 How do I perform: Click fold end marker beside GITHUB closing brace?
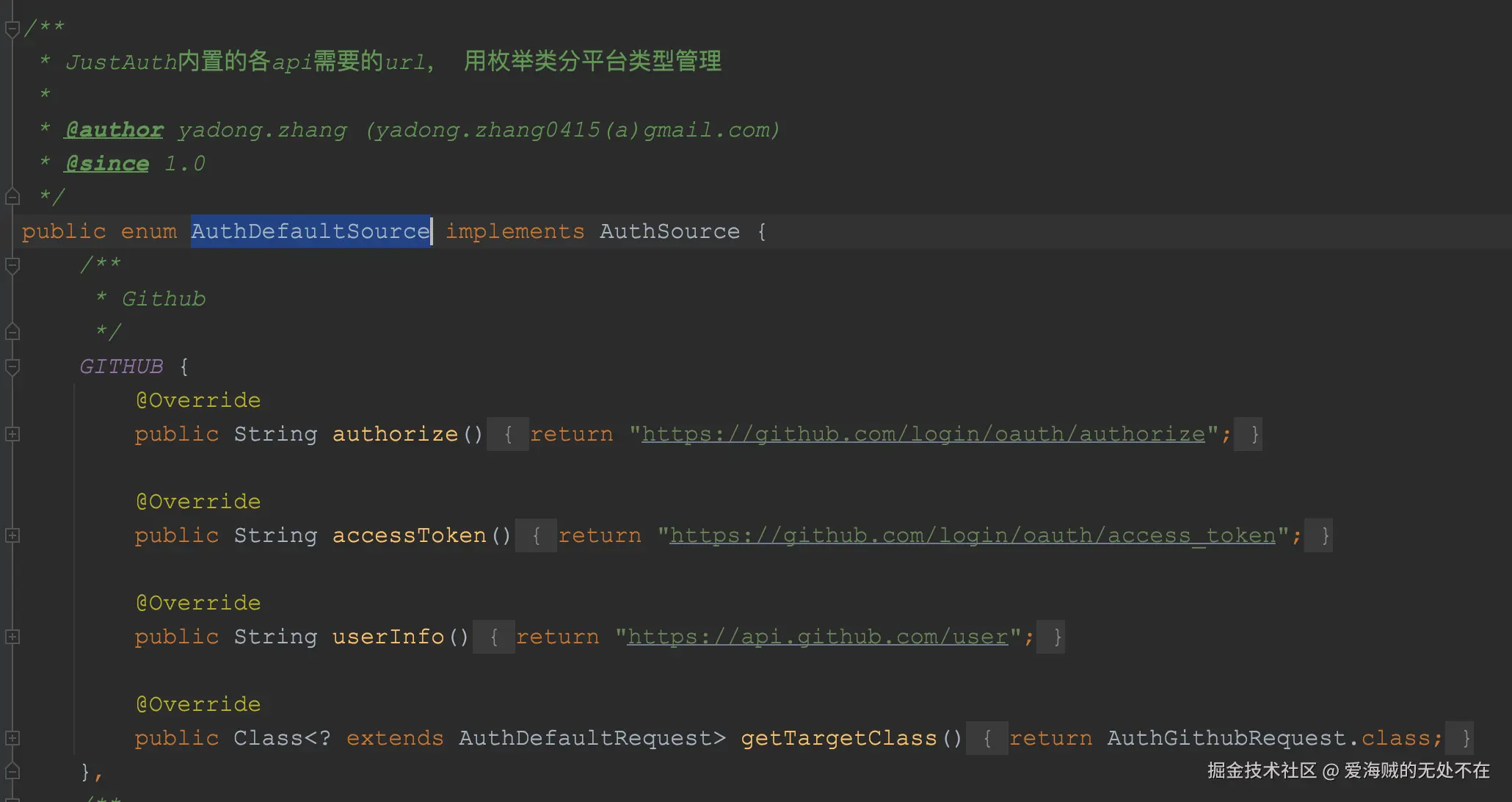pos(12,771)
